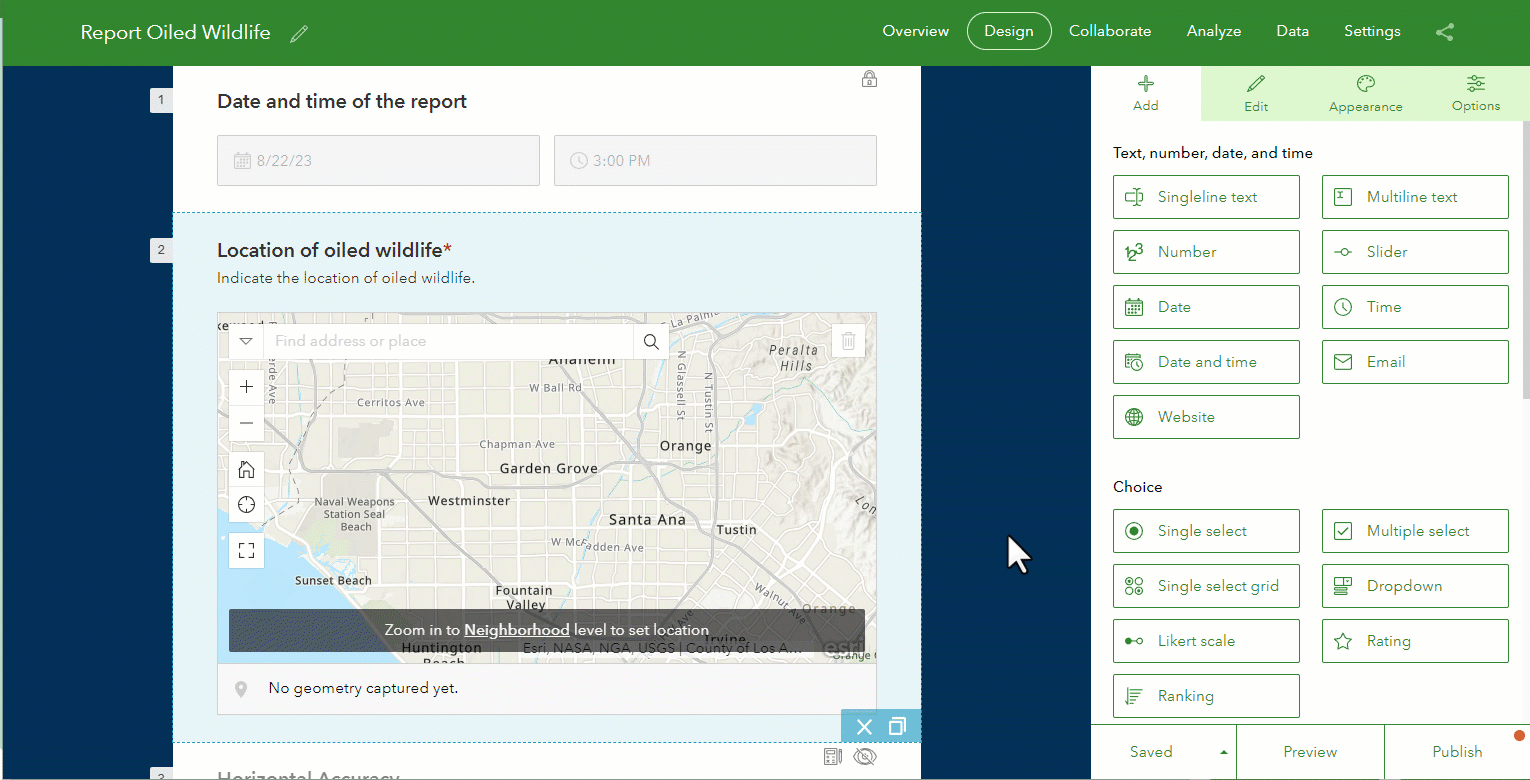Screen dimensions: 1530x780
Task: Switch to the Appearance tab
Action: coord(1365,93)
